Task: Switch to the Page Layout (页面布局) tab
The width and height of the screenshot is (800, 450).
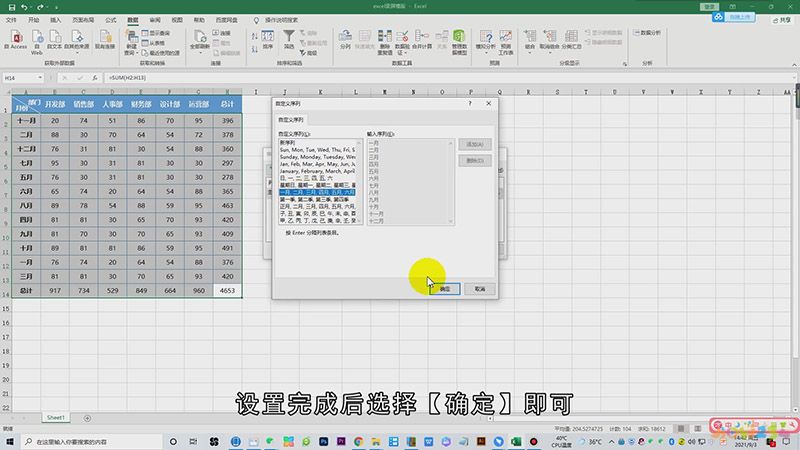Action: [x=83, y=20]
